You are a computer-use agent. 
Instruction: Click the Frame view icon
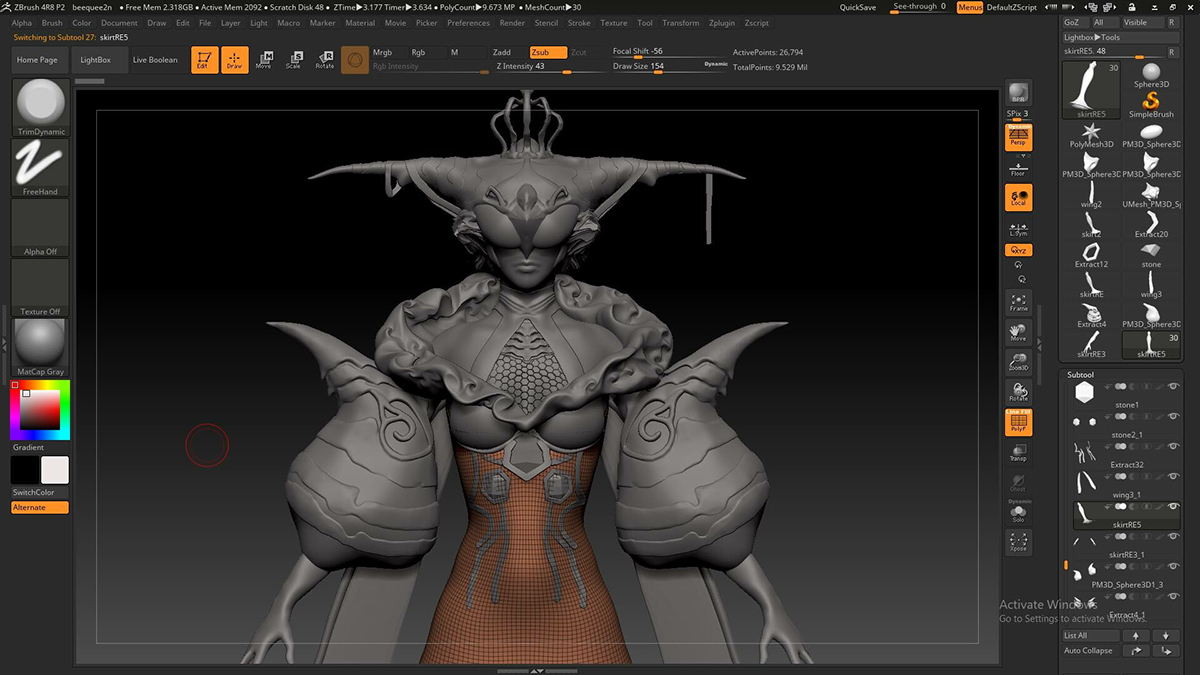[1018, 302]
